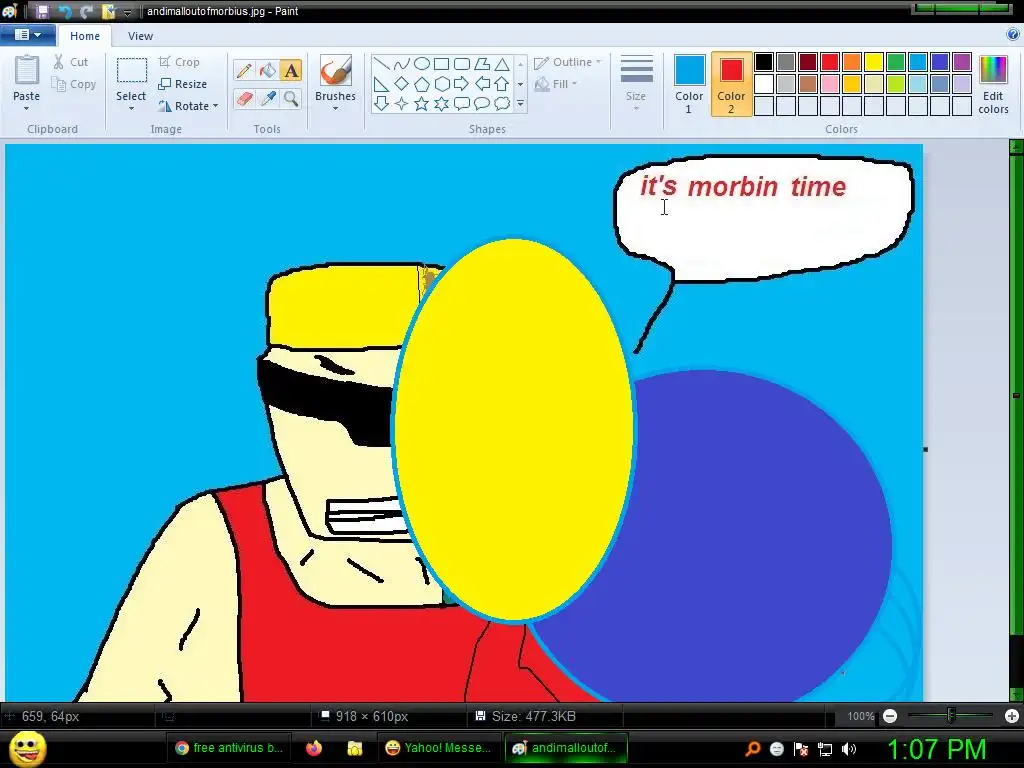Choose the Brushes tool icon
1024x768 pixels.
click(x=336, y=70)
